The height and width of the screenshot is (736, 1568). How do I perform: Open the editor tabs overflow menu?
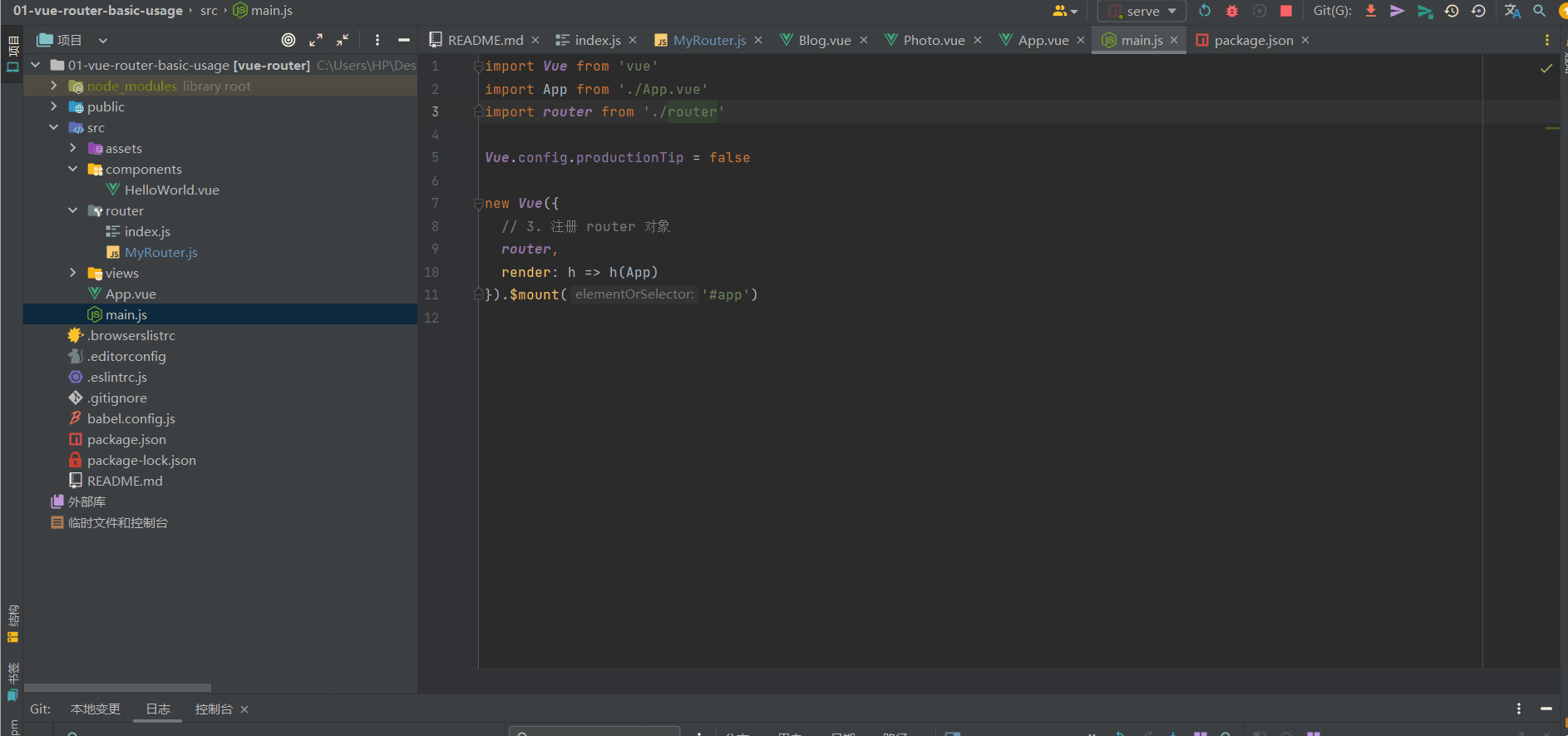click(x=1546, y=40)
